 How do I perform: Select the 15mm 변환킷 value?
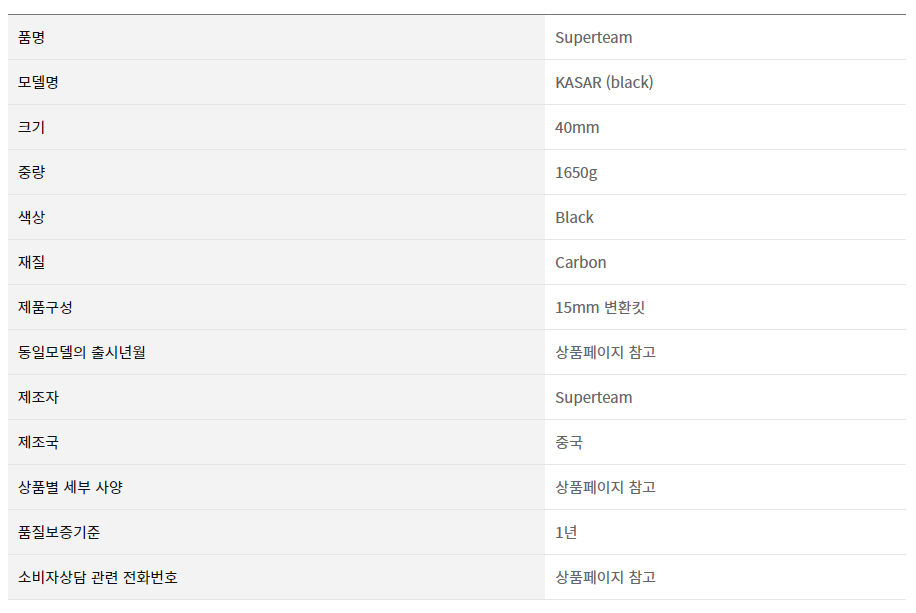(x=600, y=307)
